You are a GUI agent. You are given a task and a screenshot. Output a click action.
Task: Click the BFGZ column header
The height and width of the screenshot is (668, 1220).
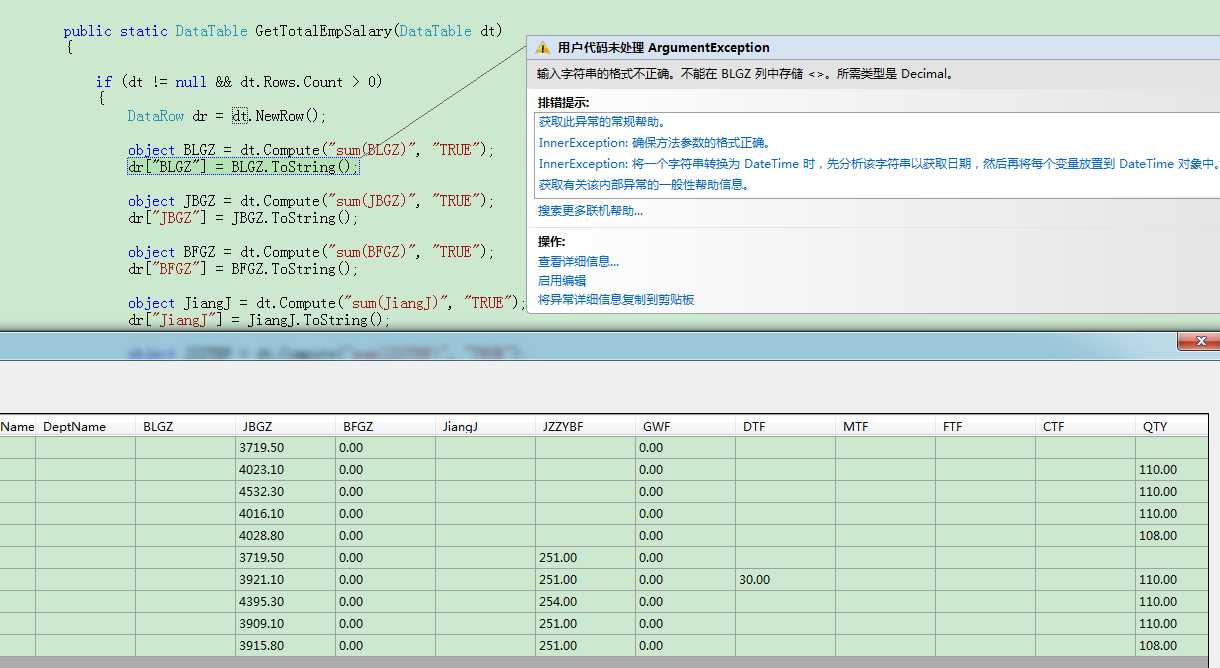point(386,426)
